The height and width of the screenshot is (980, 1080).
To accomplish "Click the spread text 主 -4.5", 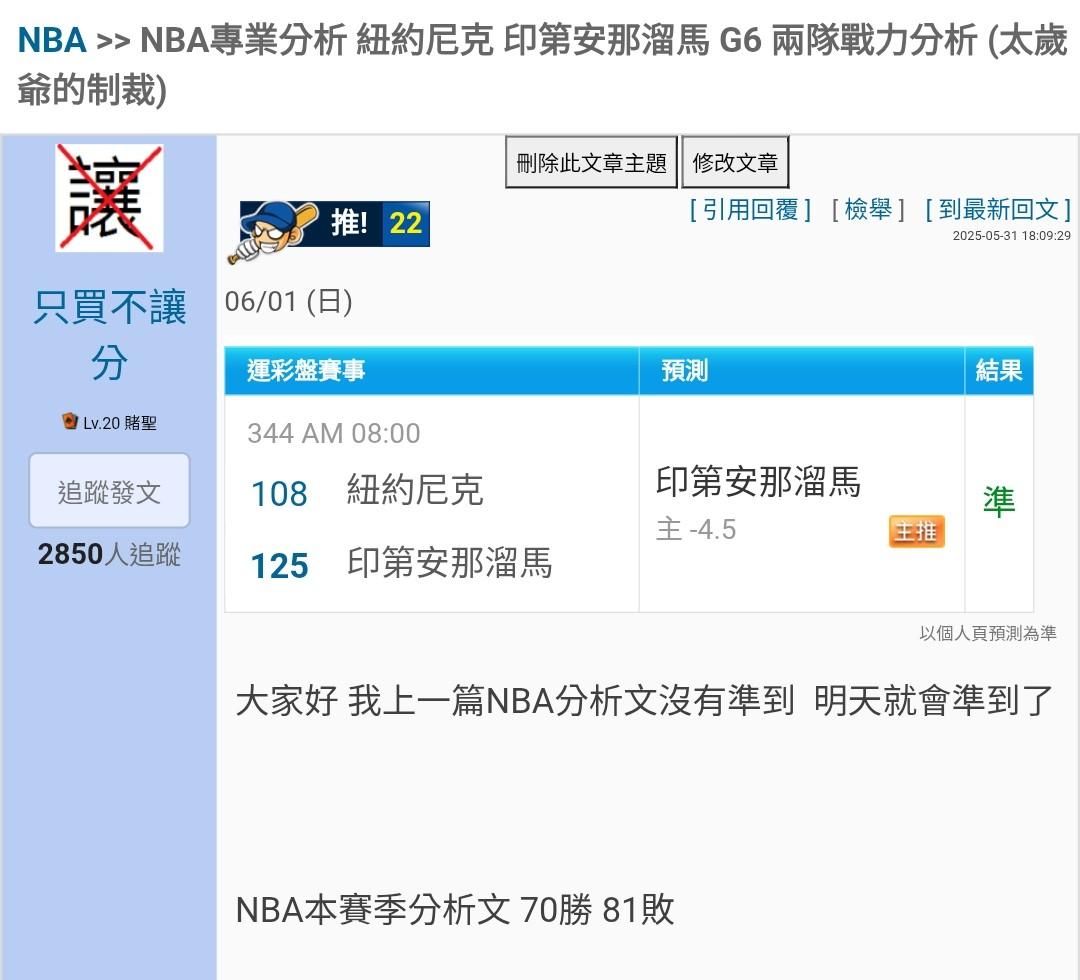I will tap(696, 530).
